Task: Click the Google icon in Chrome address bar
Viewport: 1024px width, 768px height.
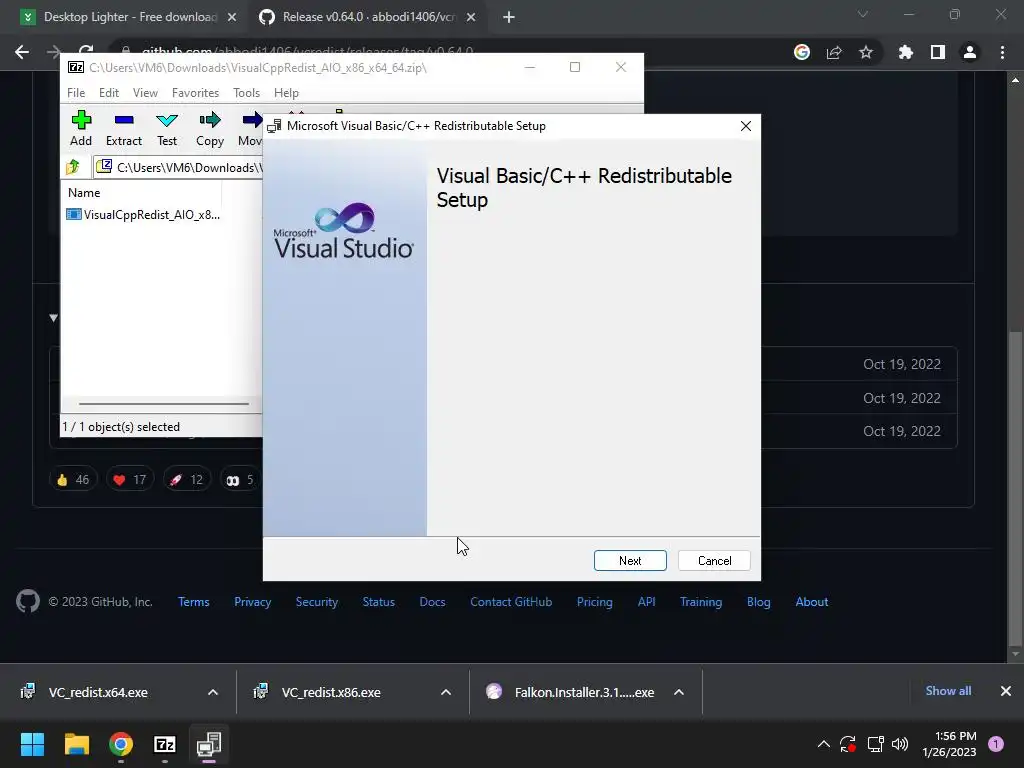Action: point(802,52)
